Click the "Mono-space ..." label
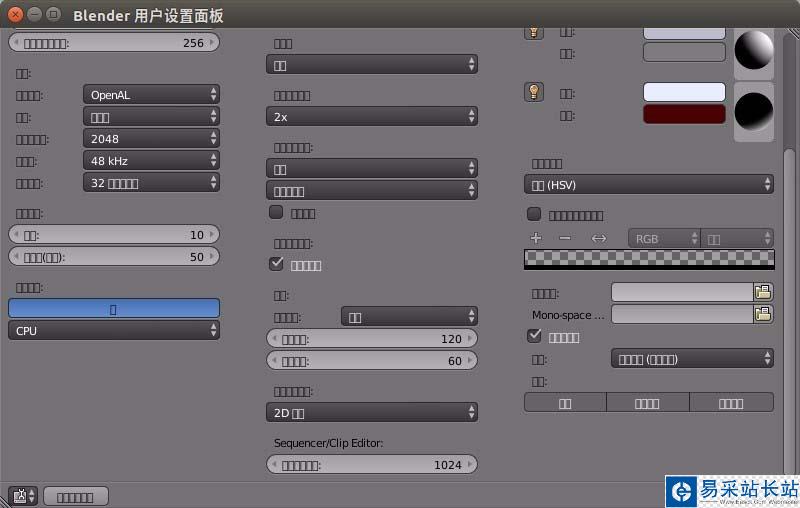Image resolution: width=800 pixels, height=508 pixels. coord(568,315)
